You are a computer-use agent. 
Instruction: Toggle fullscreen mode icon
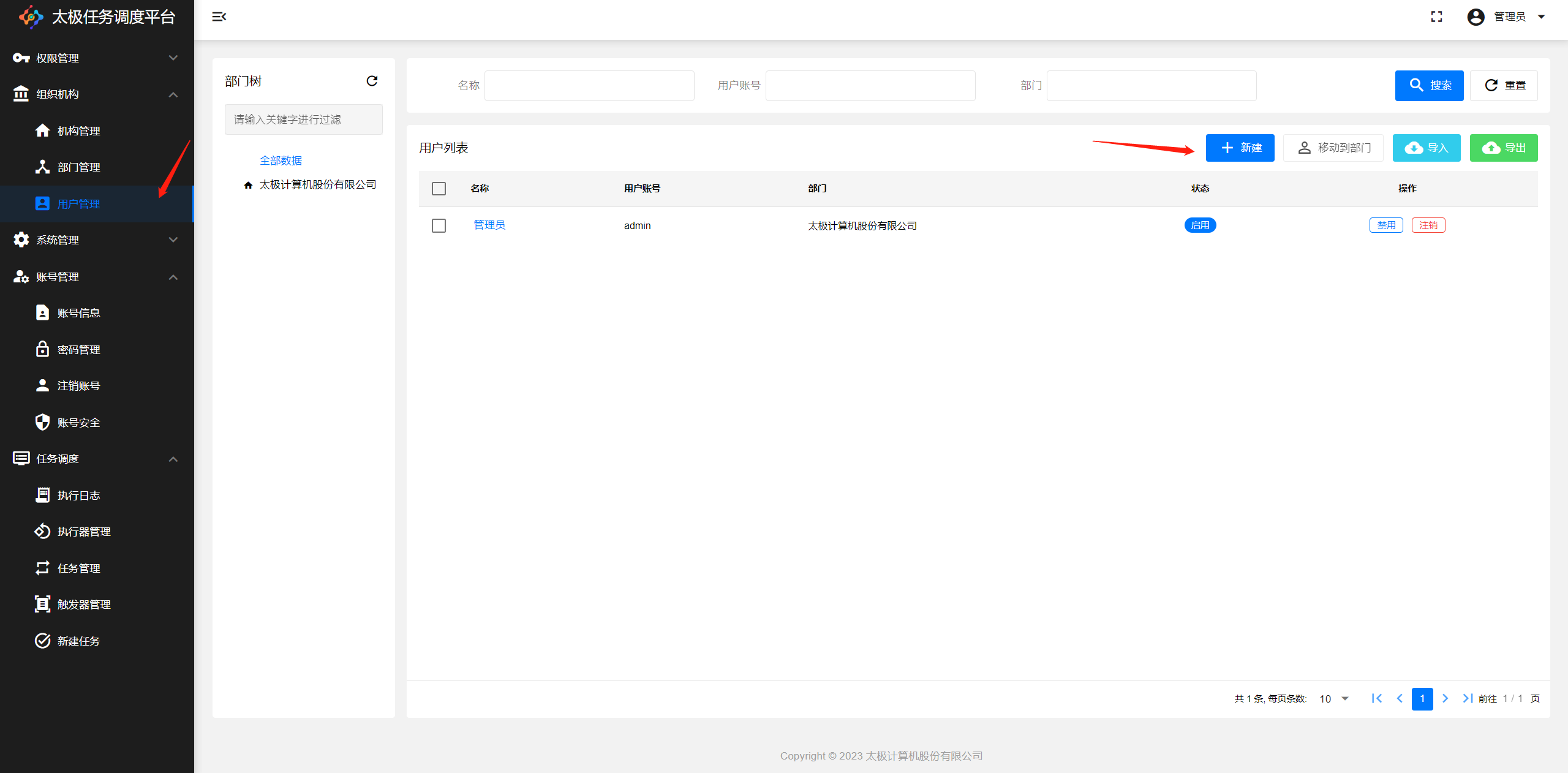(x=1436, y=17)
